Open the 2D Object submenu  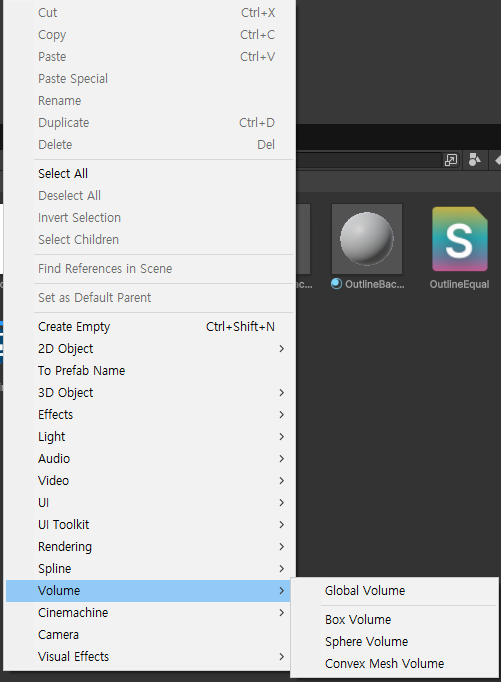coord(150,349)
